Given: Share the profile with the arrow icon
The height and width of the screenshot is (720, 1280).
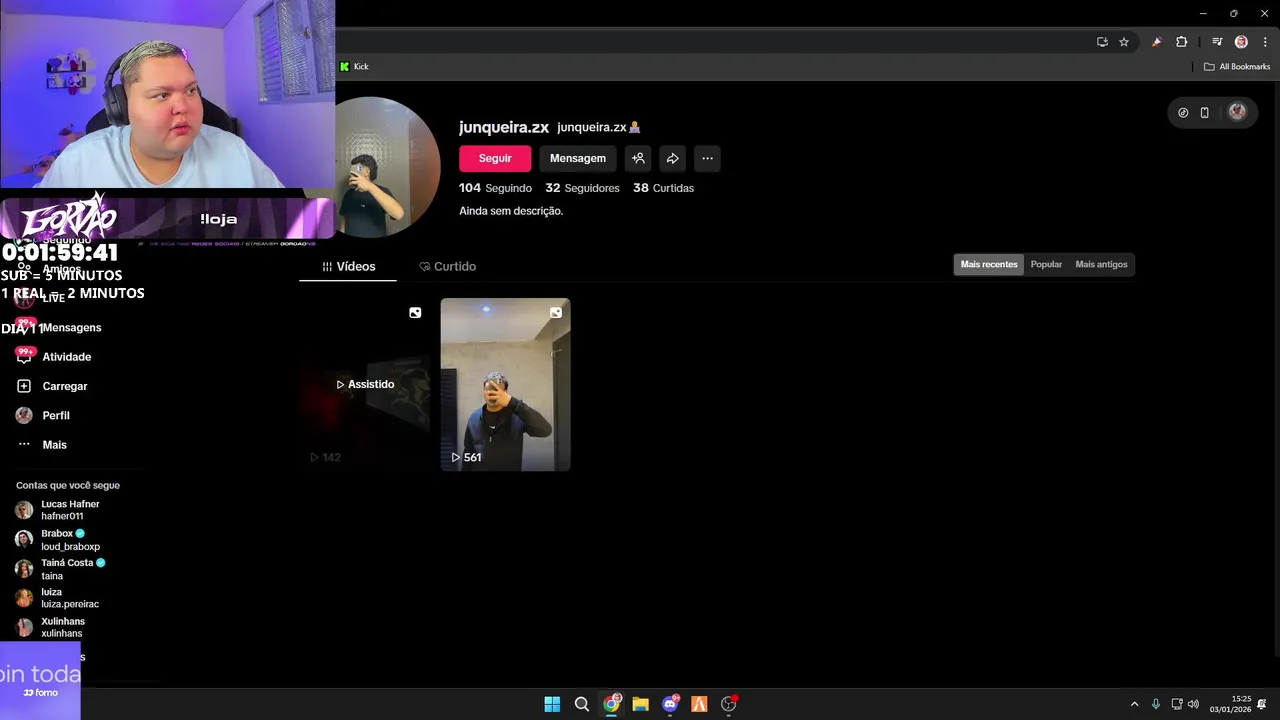Looking at the screenshot, I should coord(673,158).
